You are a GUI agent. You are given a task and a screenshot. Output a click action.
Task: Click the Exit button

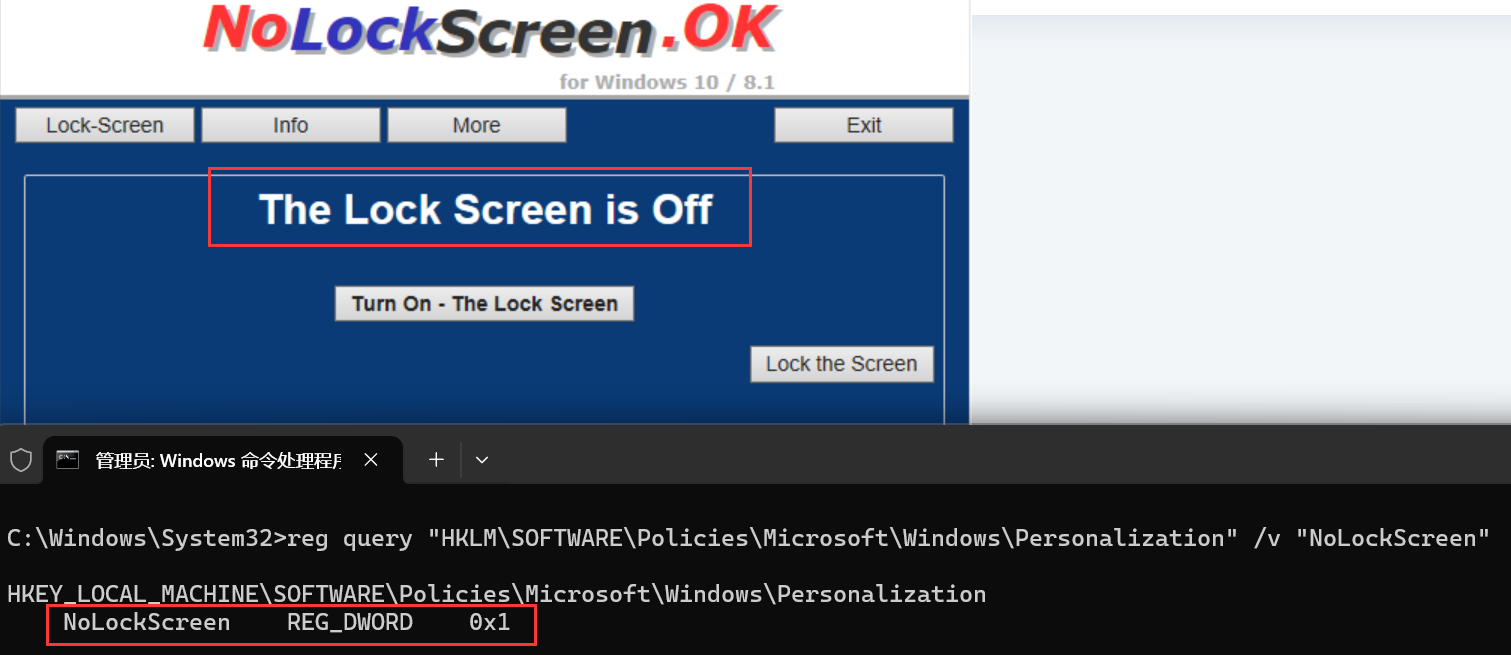(x=864, y=125)
